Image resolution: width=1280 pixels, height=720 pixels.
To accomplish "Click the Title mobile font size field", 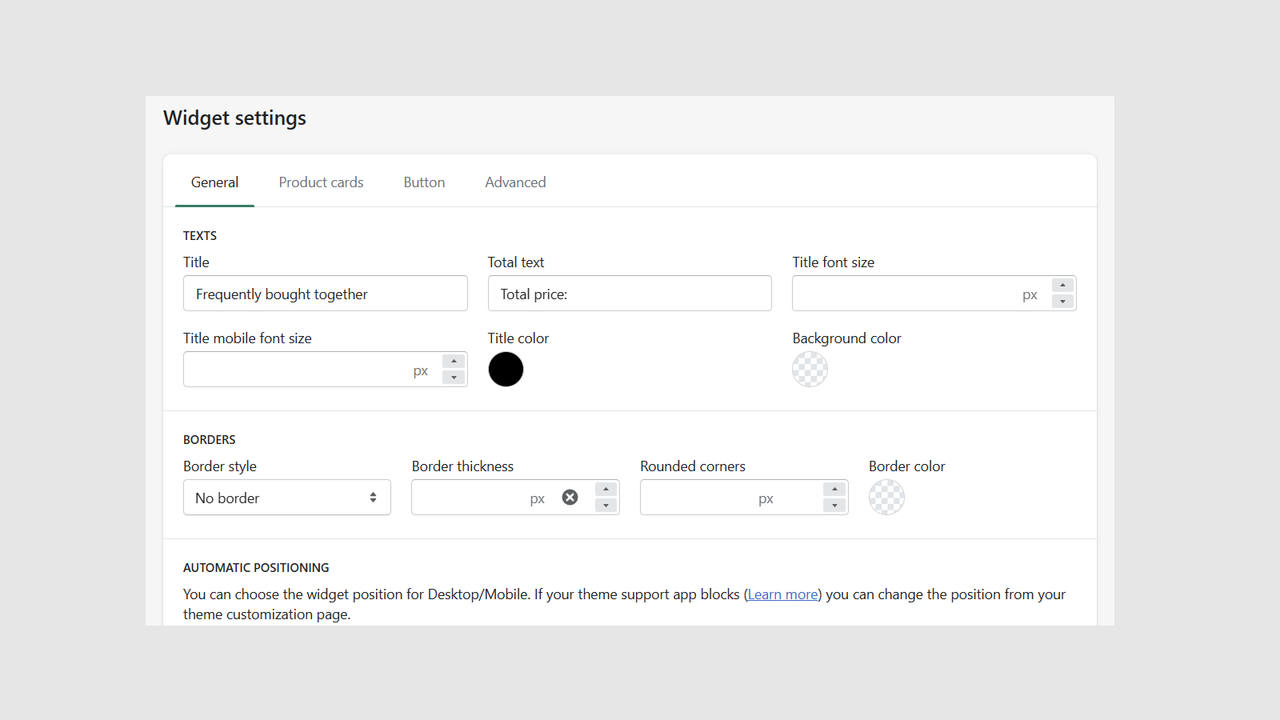I will pos(325,370).
